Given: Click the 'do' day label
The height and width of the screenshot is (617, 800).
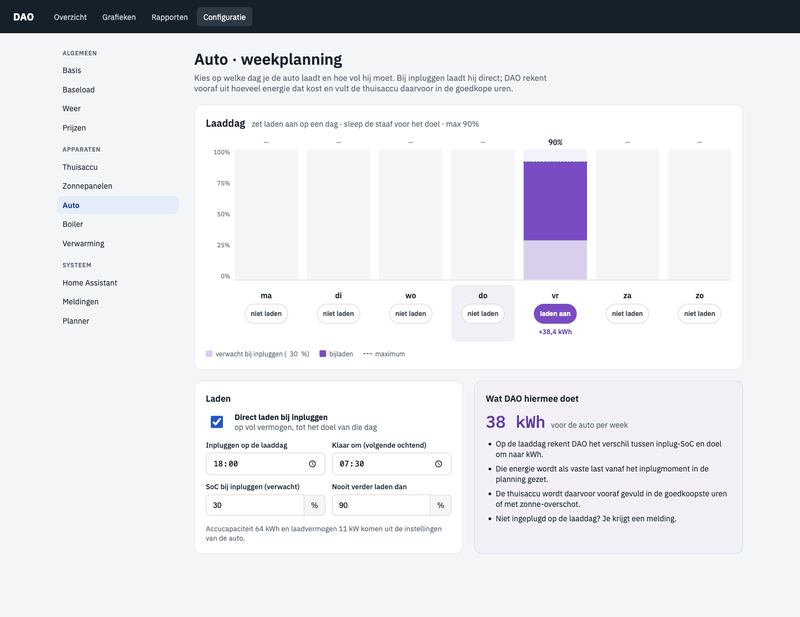Looking at the screenshot, I should point(483,295).
